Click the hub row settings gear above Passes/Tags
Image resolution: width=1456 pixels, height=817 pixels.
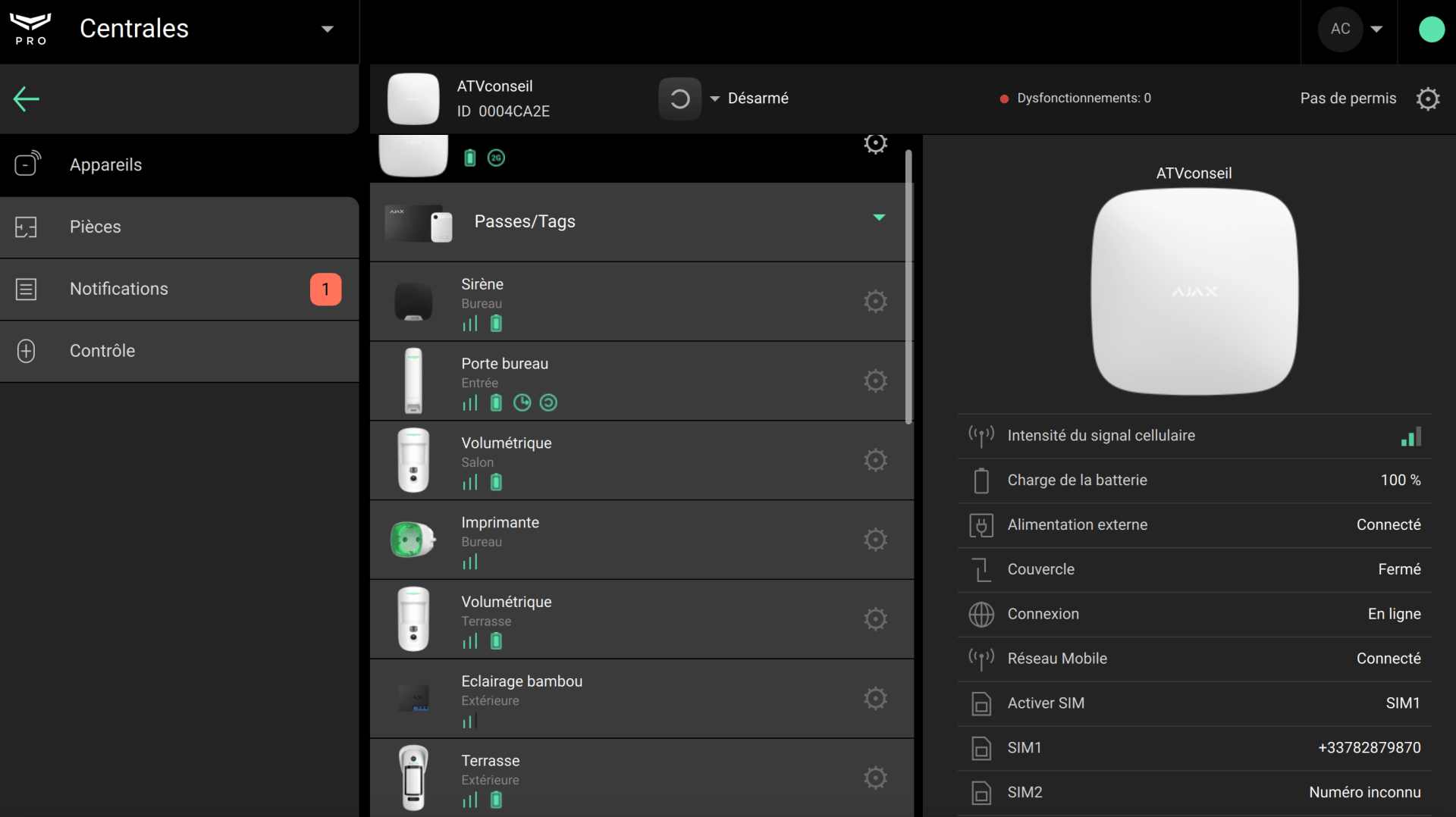(x=875, y=143)
